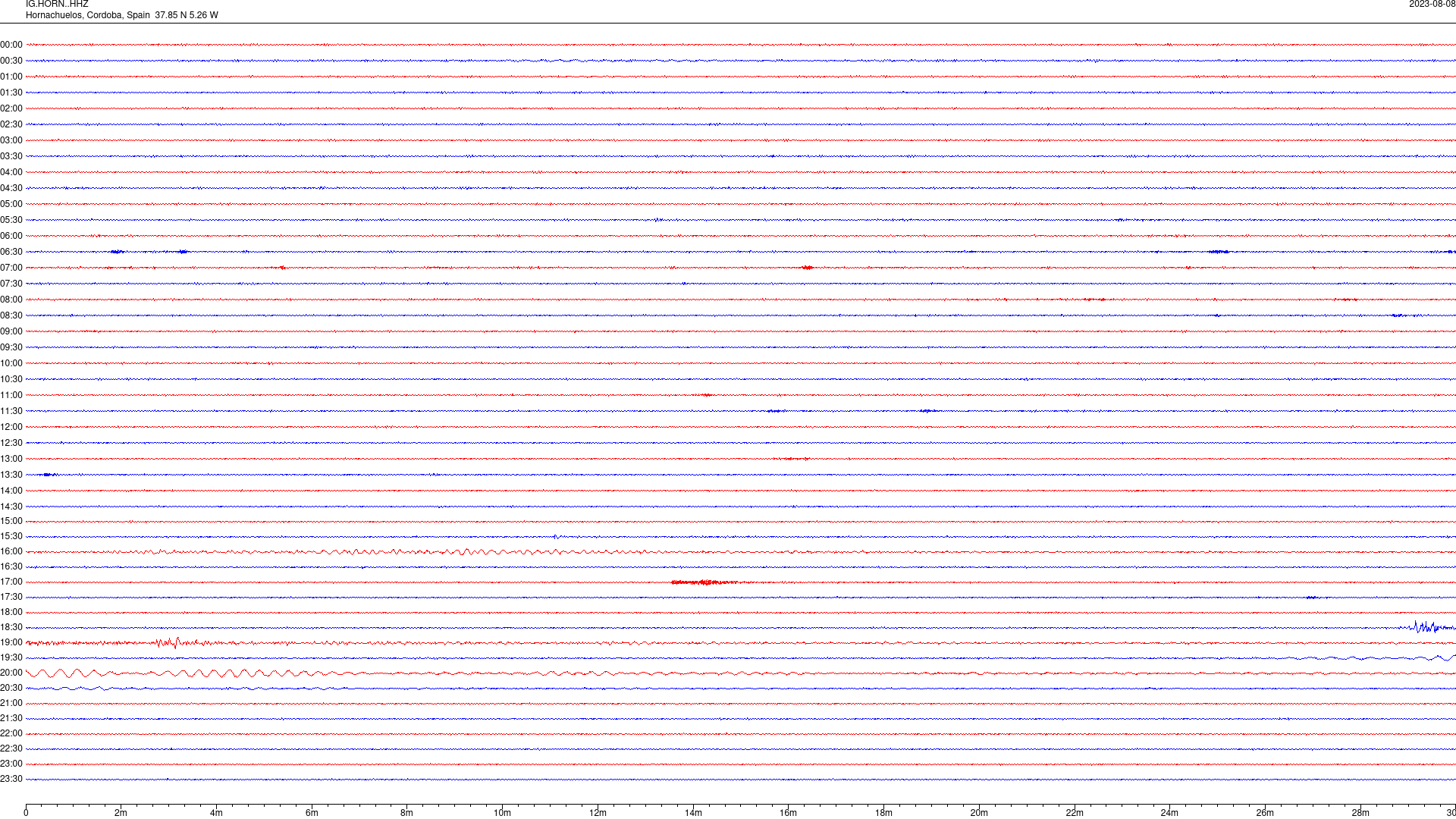Viewport: 1456px width, 819px height.
Task: Select the 21:30 time label
Action: pos(11,718)
